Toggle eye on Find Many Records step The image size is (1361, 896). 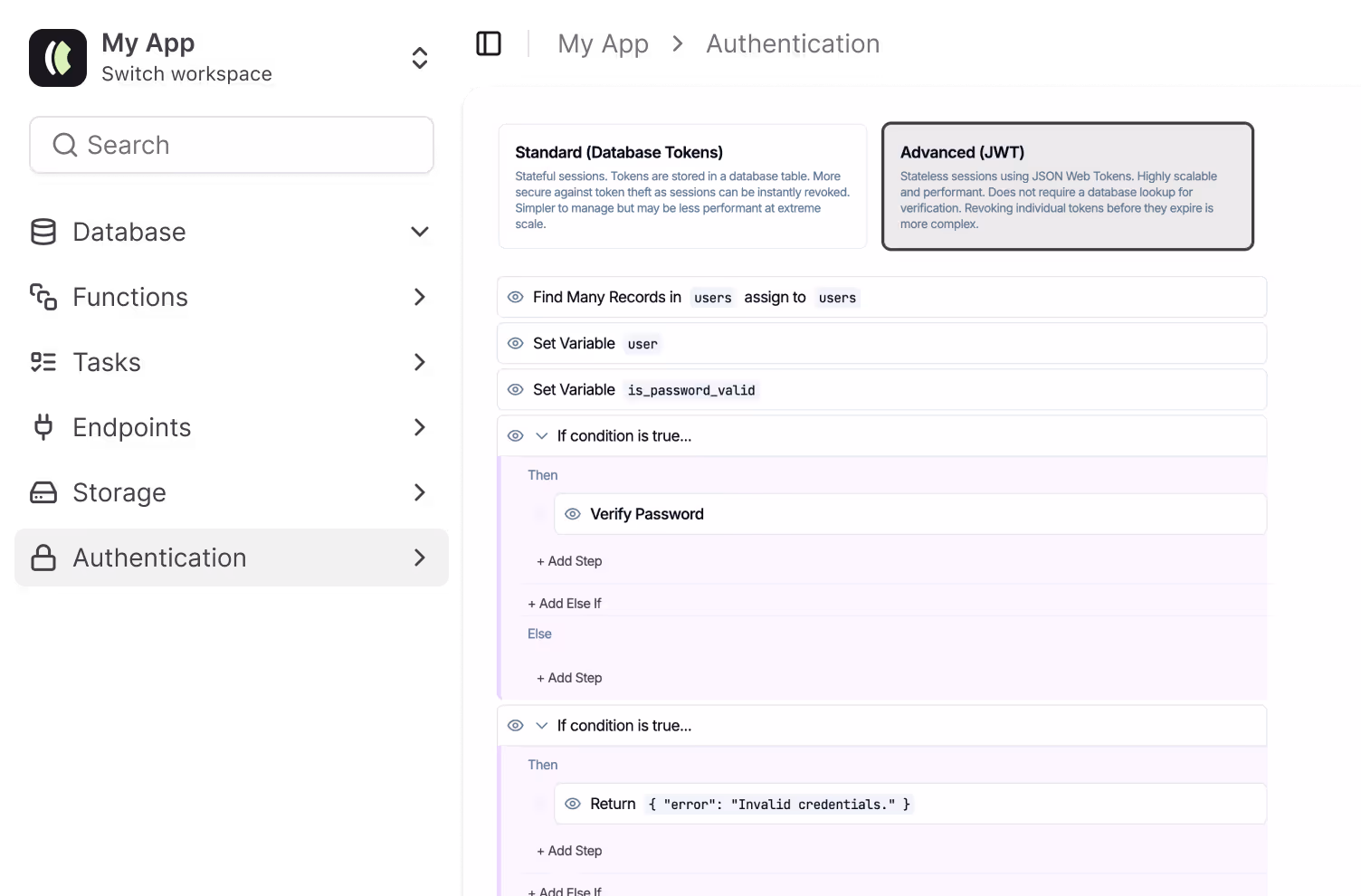516,297
